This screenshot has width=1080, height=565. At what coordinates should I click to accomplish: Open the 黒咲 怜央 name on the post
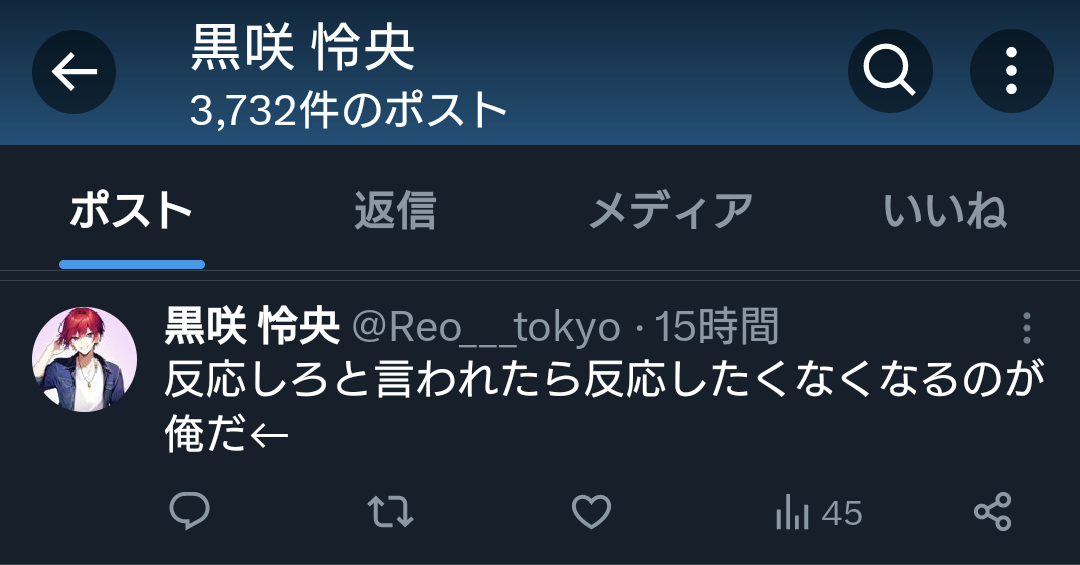tap(252, 327)
